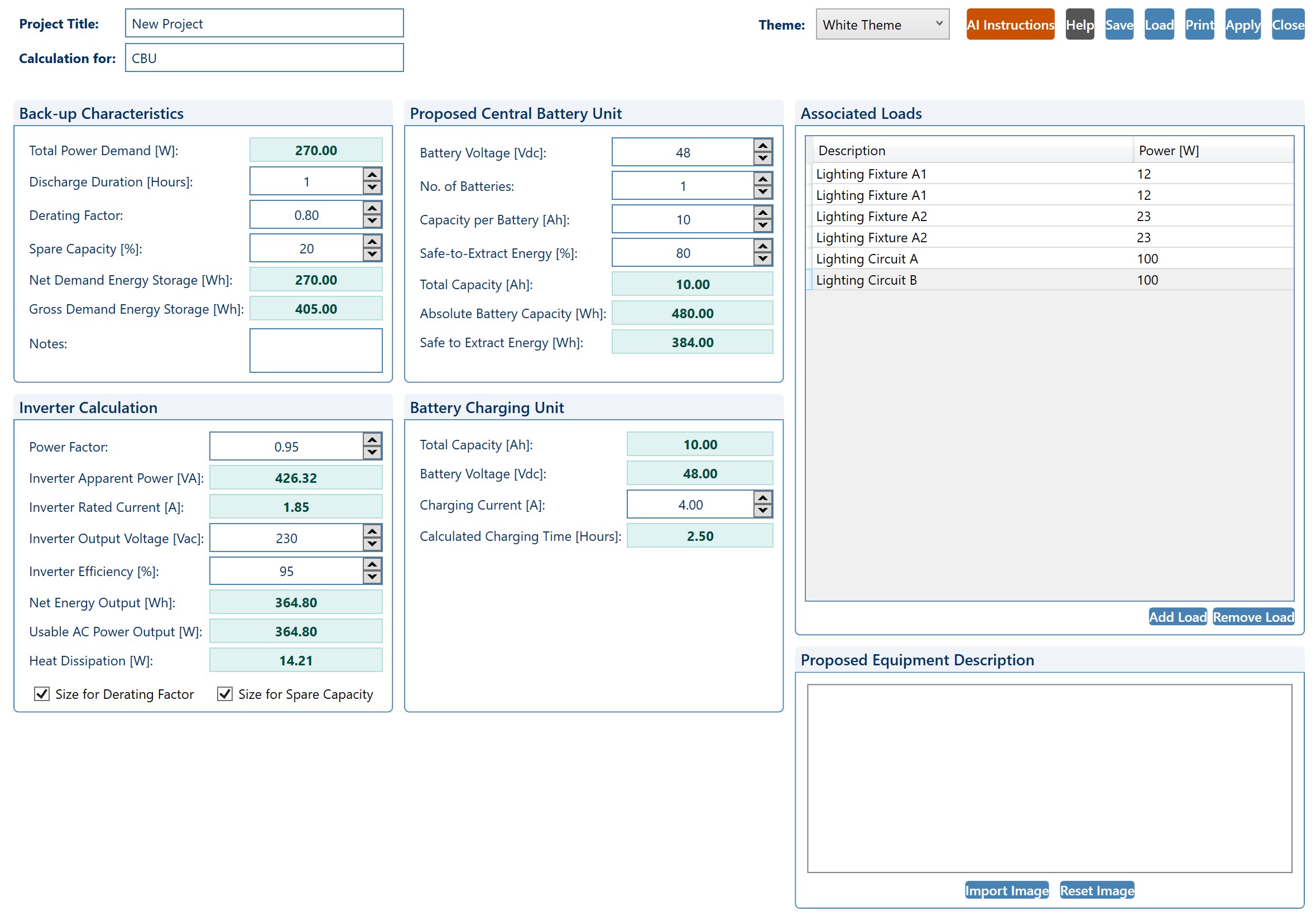Decrease Derating Factor using down arrow
The height and width of the screenshot is (921, 1316).
[x=372, y=221]
